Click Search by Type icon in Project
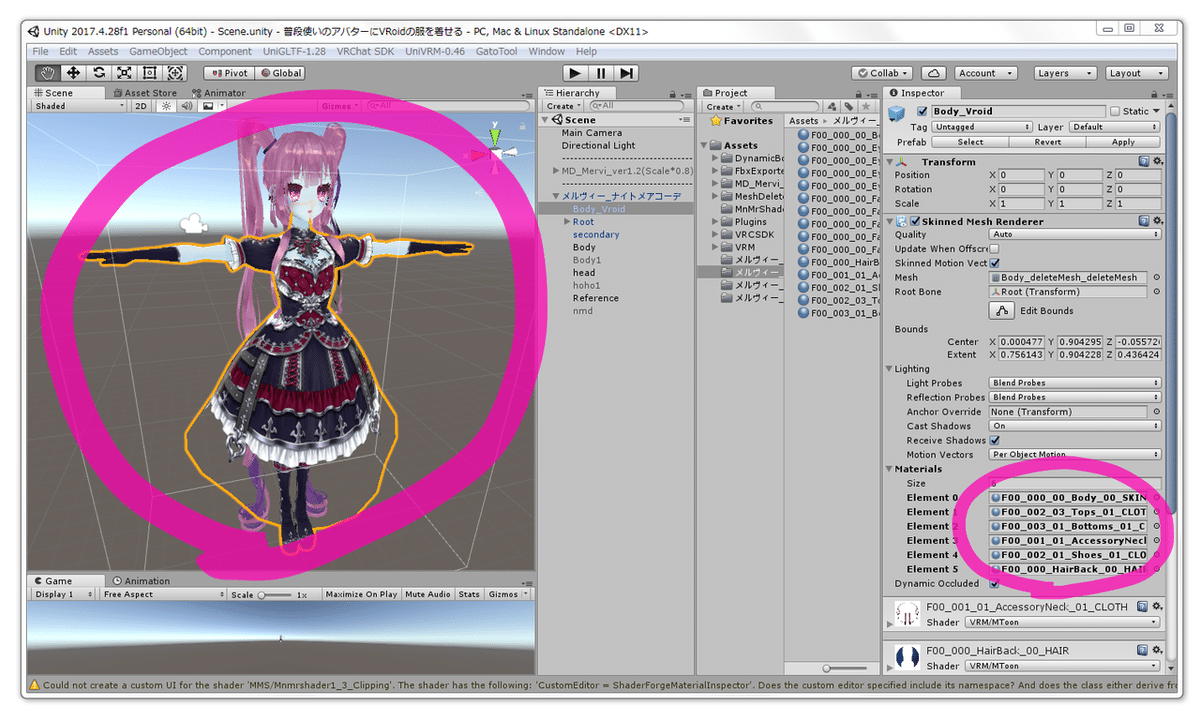1200x721 pixels. [831, 106]
